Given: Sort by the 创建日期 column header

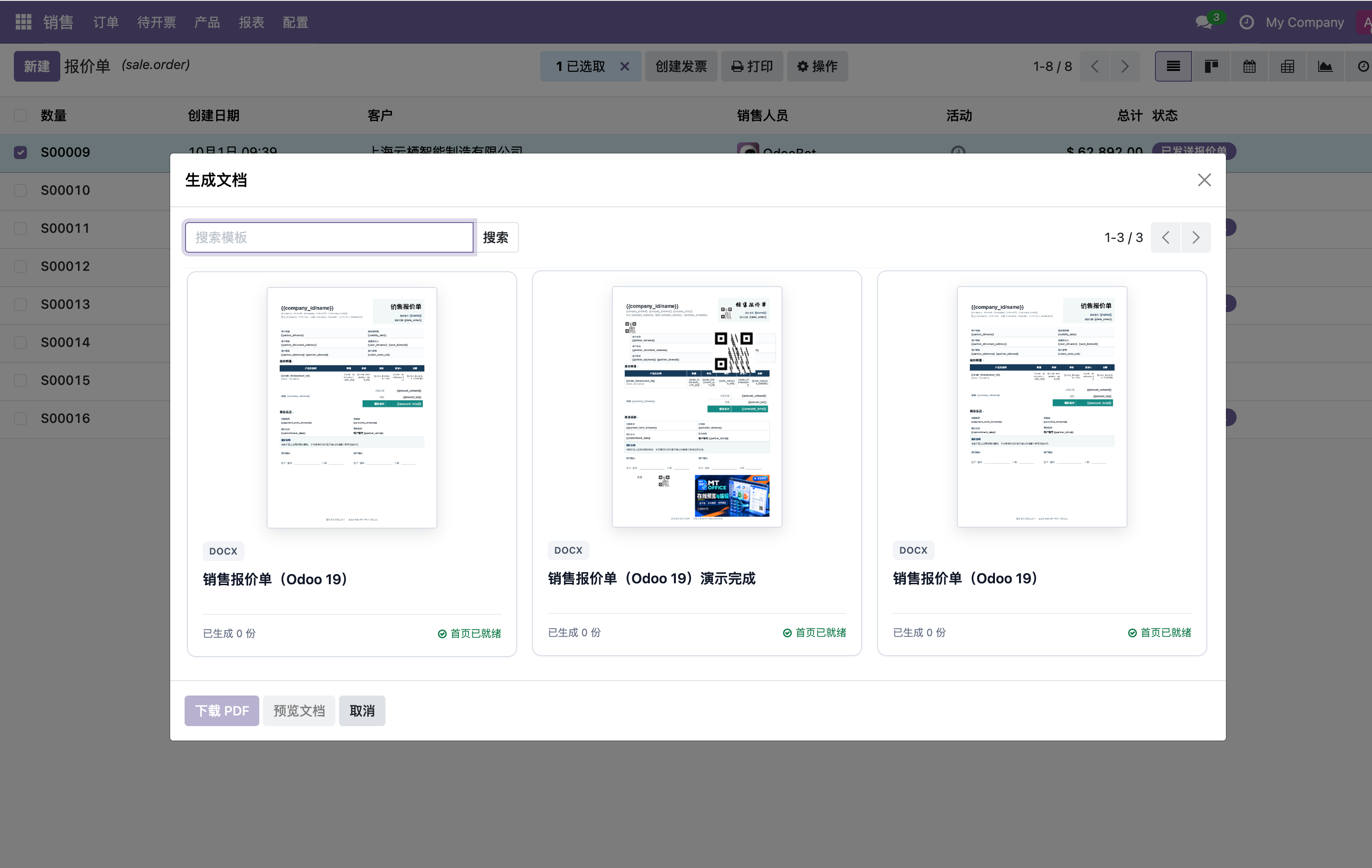Looking at the screenshot, I should tap(214, 115).
